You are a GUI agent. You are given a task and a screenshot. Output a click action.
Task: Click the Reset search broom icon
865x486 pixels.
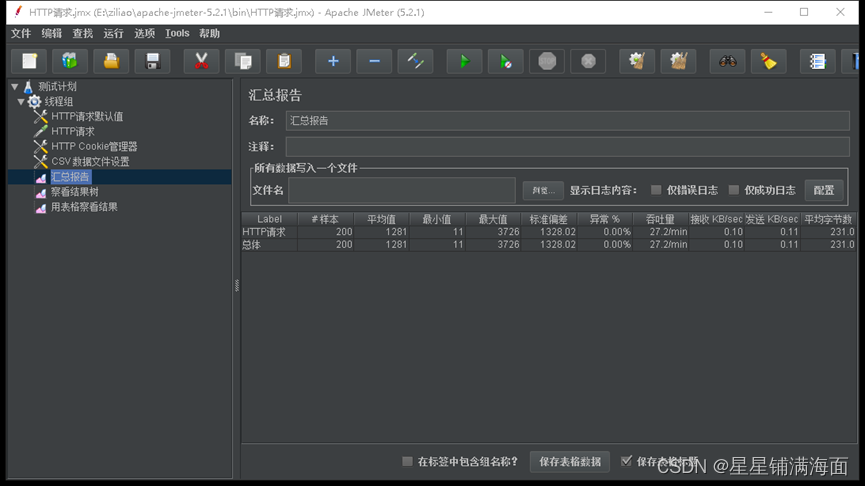click(768, 61)
